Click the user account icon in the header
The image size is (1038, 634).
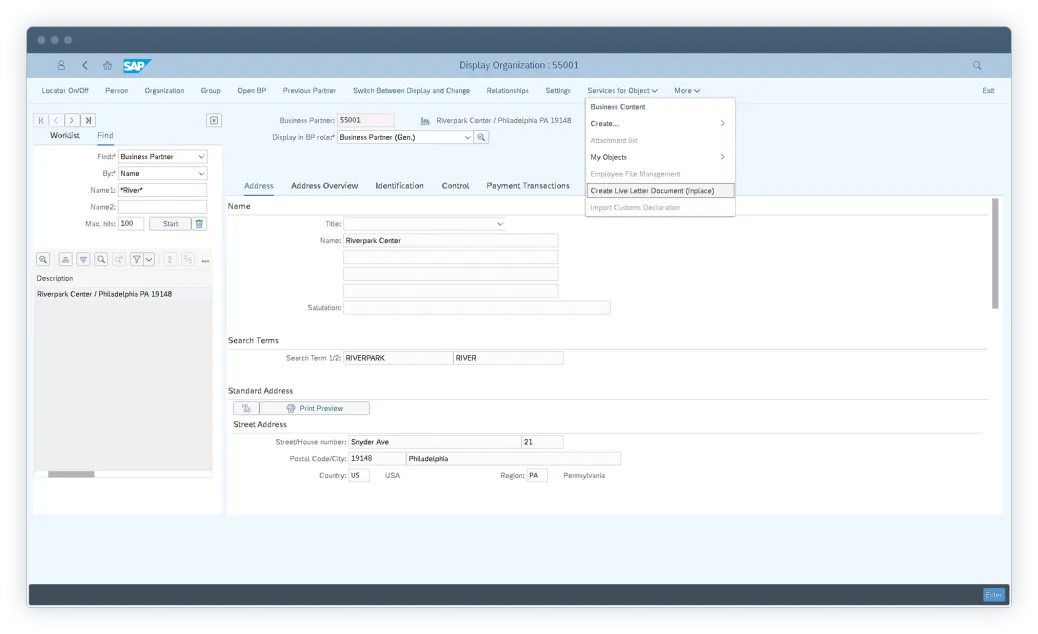click(x=60, y=64)
